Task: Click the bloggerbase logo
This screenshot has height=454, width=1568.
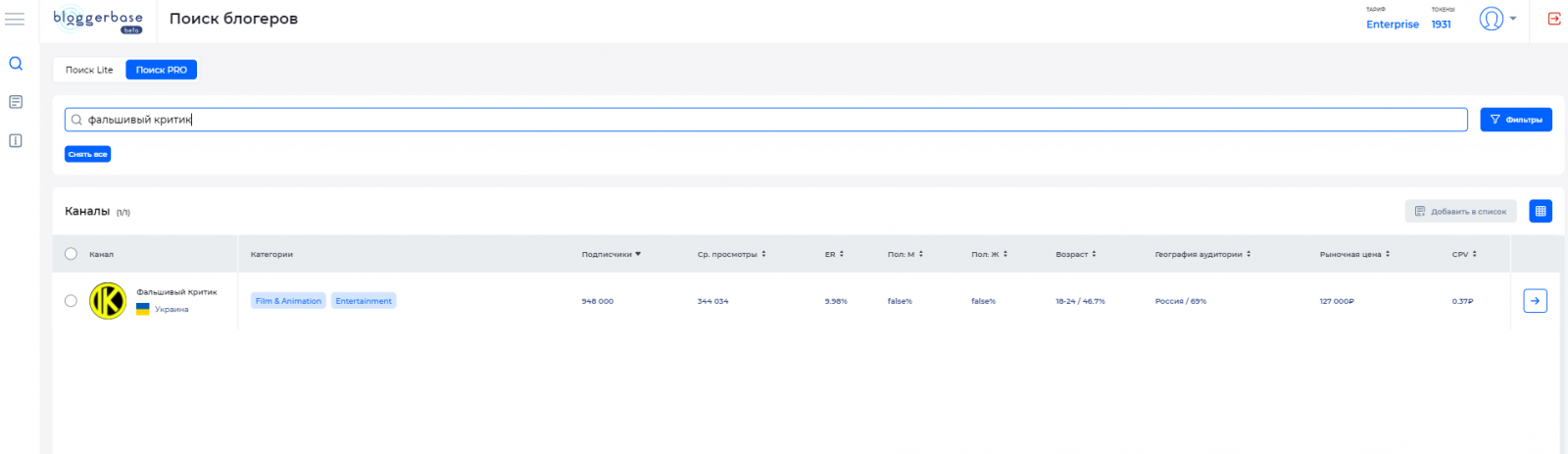Action: [x=98, y=21]
